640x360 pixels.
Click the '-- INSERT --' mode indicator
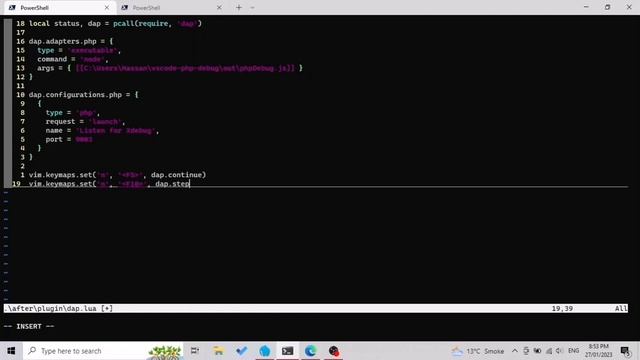point(29,326)
